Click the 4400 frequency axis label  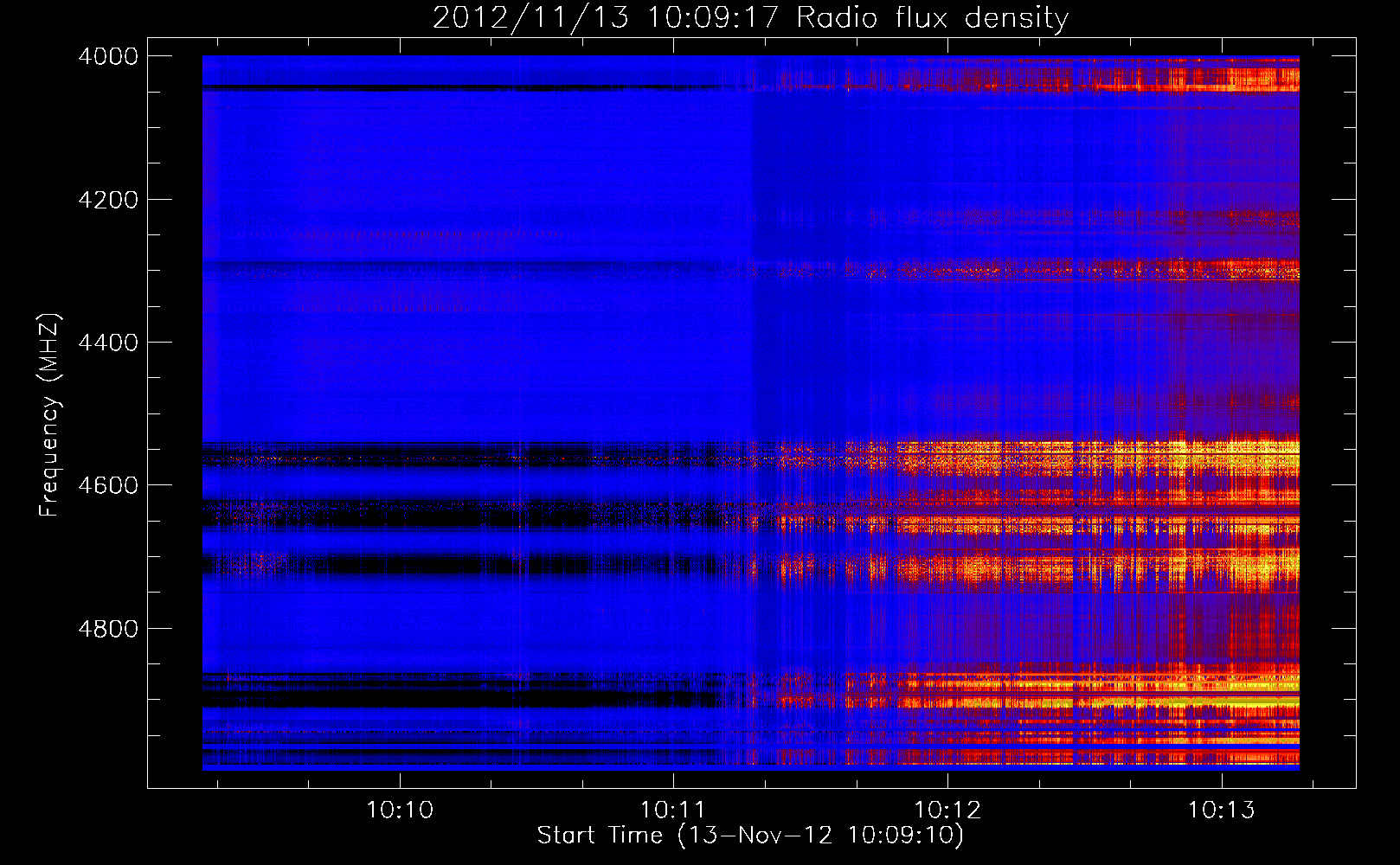[x=108, y=343]
